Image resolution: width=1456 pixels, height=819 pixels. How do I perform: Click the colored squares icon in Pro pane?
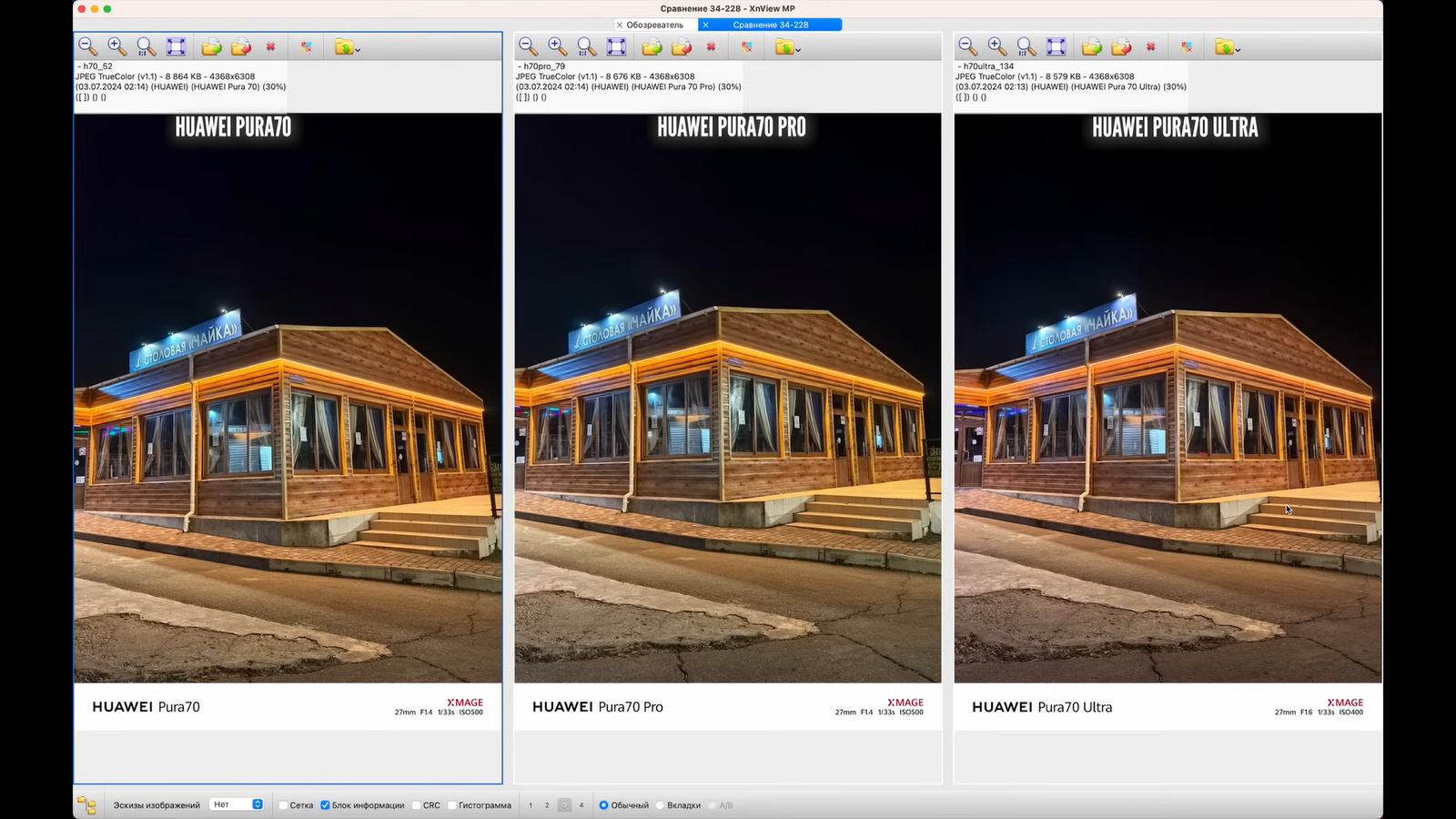coord(746,46)
